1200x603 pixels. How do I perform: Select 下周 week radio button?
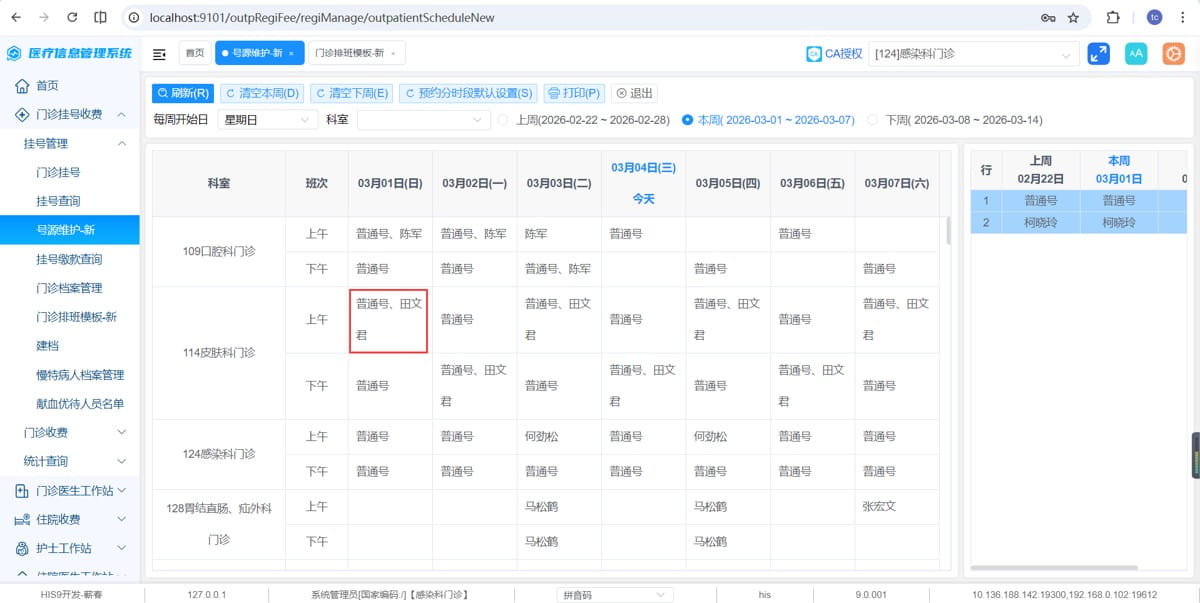pyautogui.click(x=873, y=120)
